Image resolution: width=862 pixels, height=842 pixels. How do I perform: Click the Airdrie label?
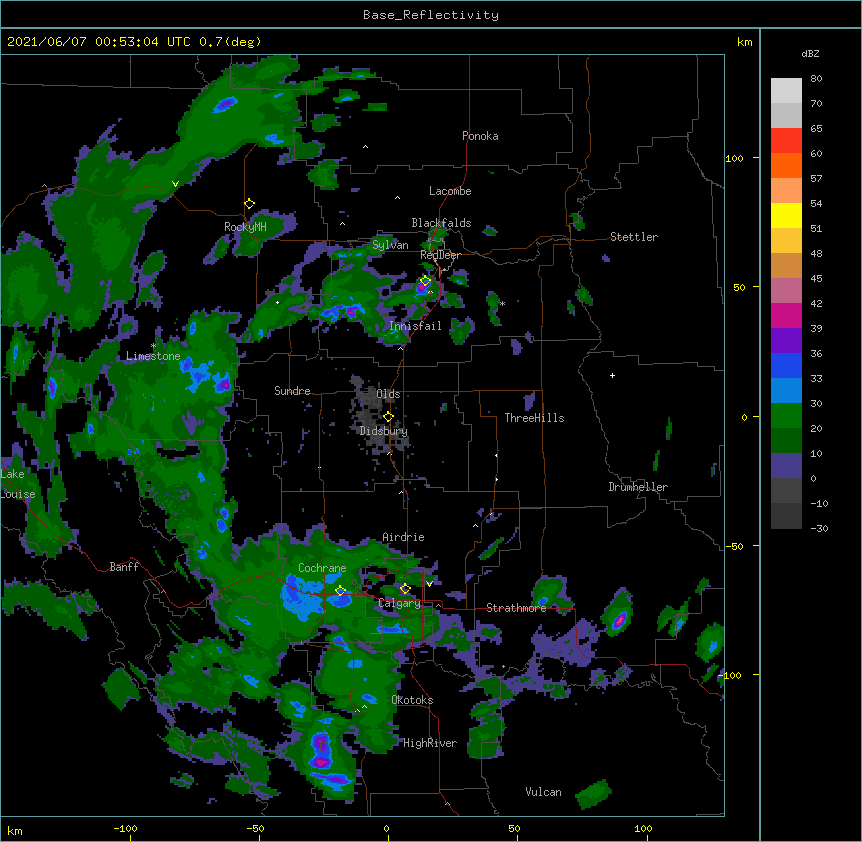click(x=403, y=537)
